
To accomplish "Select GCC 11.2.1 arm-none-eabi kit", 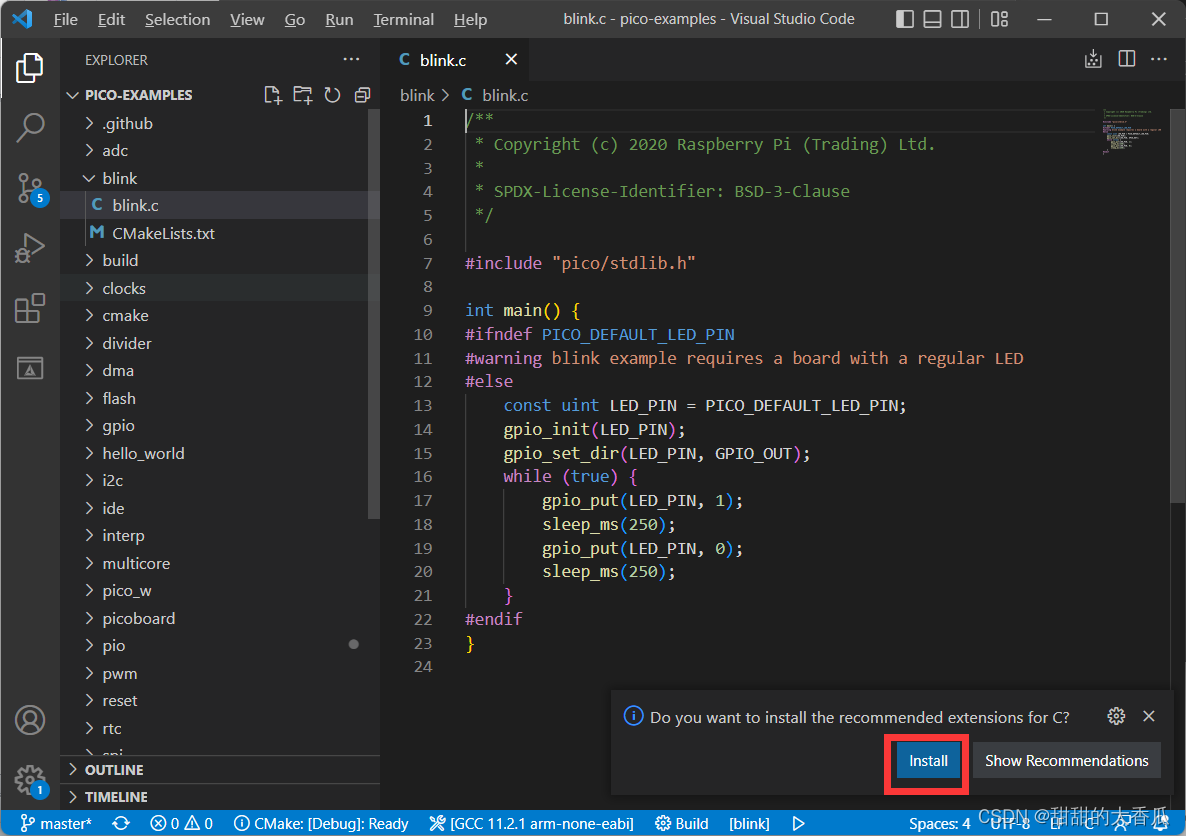I will pos(532,823).
